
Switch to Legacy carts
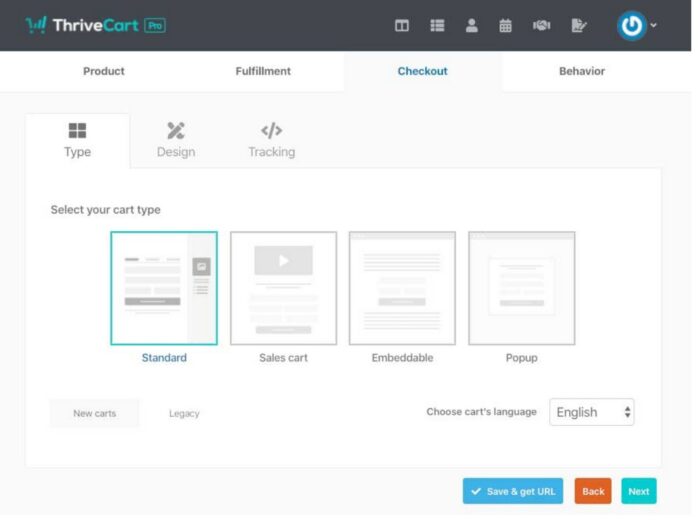coord(184,413)
